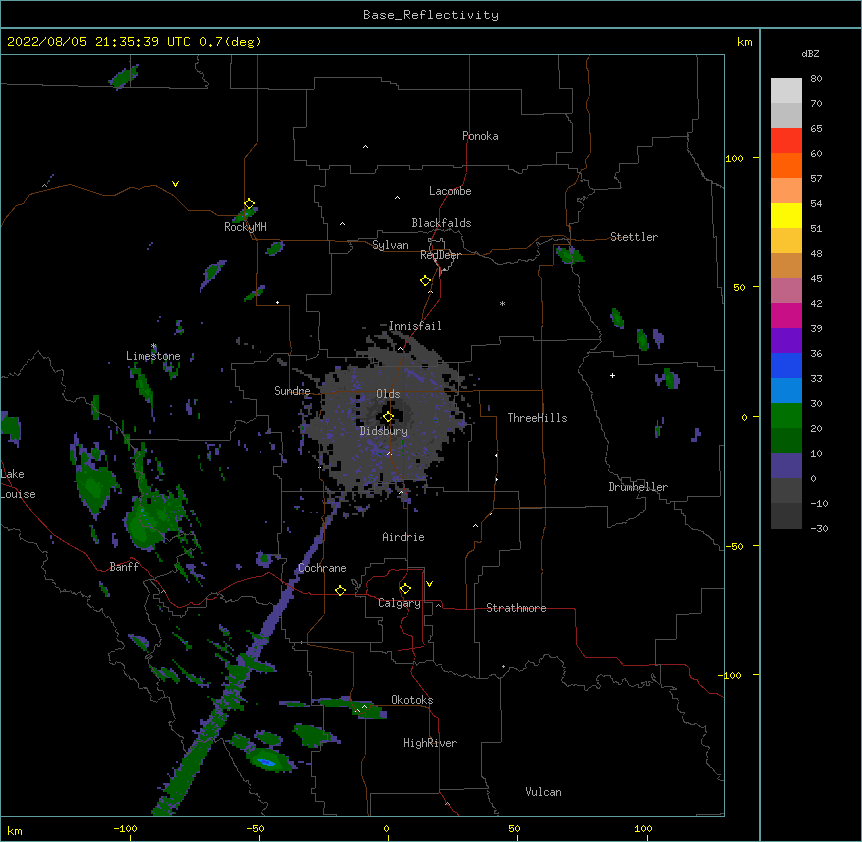
Task: Select the 60 dBZ red color swatch
Action: (786, 141)
